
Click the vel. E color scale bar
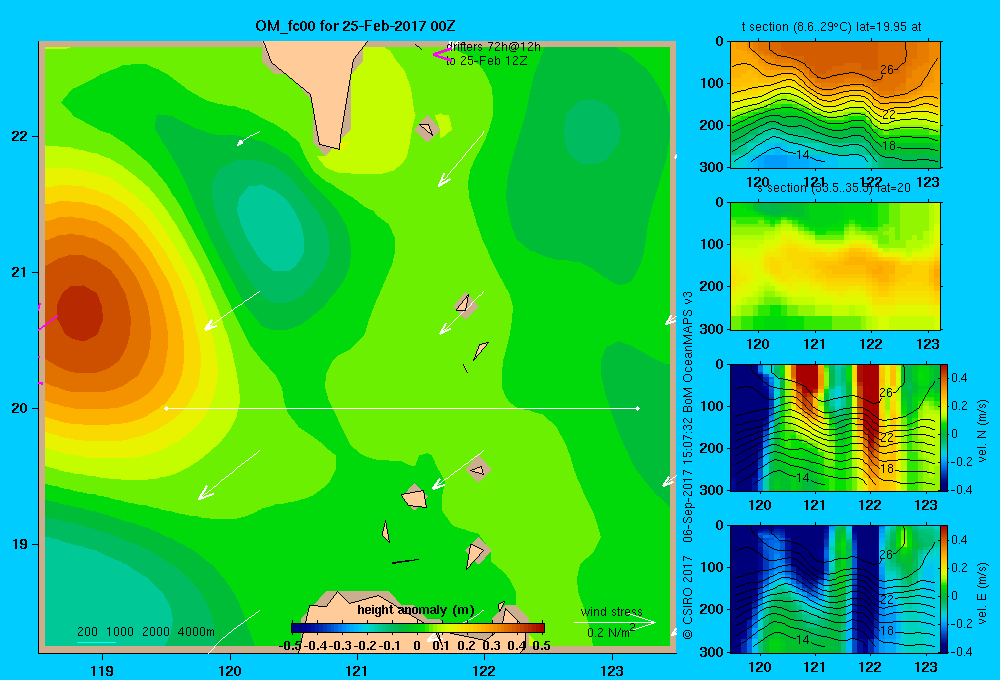point(945,589)
